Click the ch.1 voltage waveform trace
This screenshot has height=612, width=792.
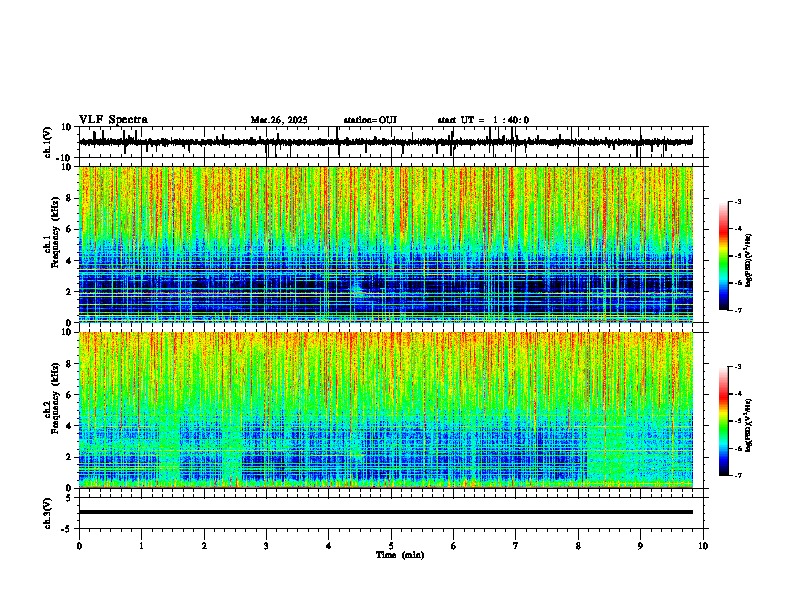click(x=386, y=142)
